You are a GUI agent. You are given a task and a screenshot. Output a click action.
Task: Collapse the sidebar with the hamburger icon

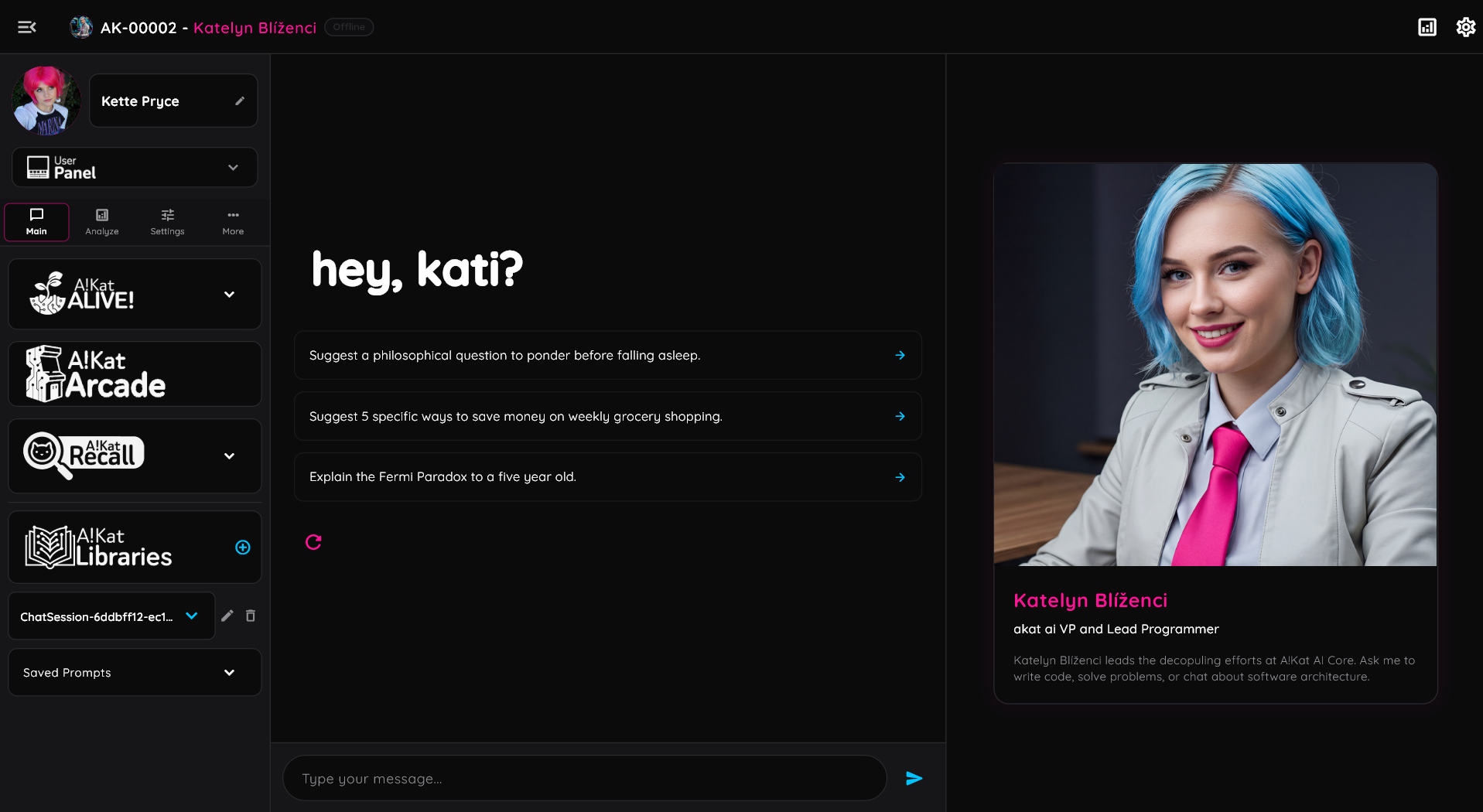27,27
